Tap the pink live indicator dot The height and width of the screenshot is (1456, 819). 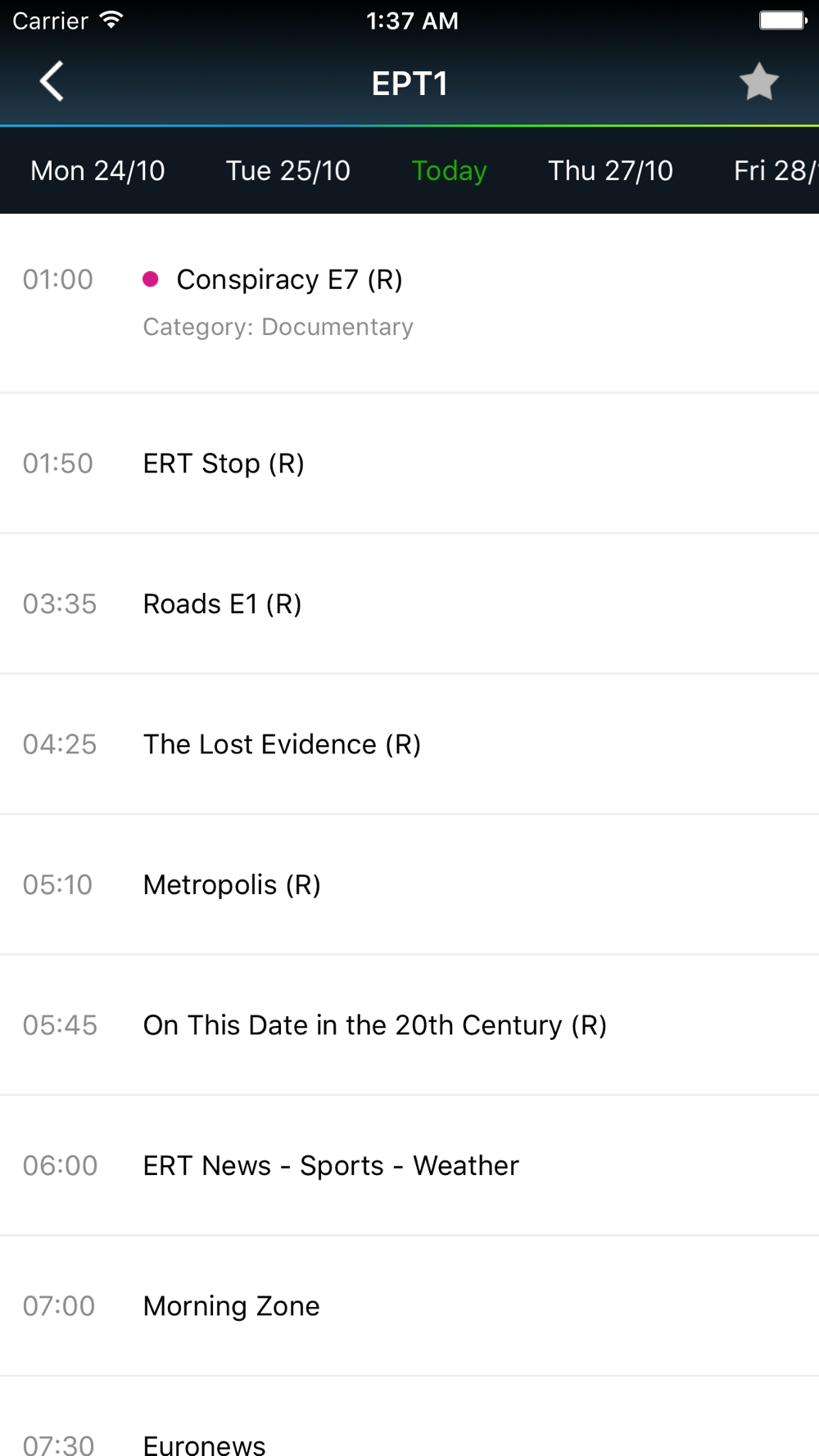(151, 279)
